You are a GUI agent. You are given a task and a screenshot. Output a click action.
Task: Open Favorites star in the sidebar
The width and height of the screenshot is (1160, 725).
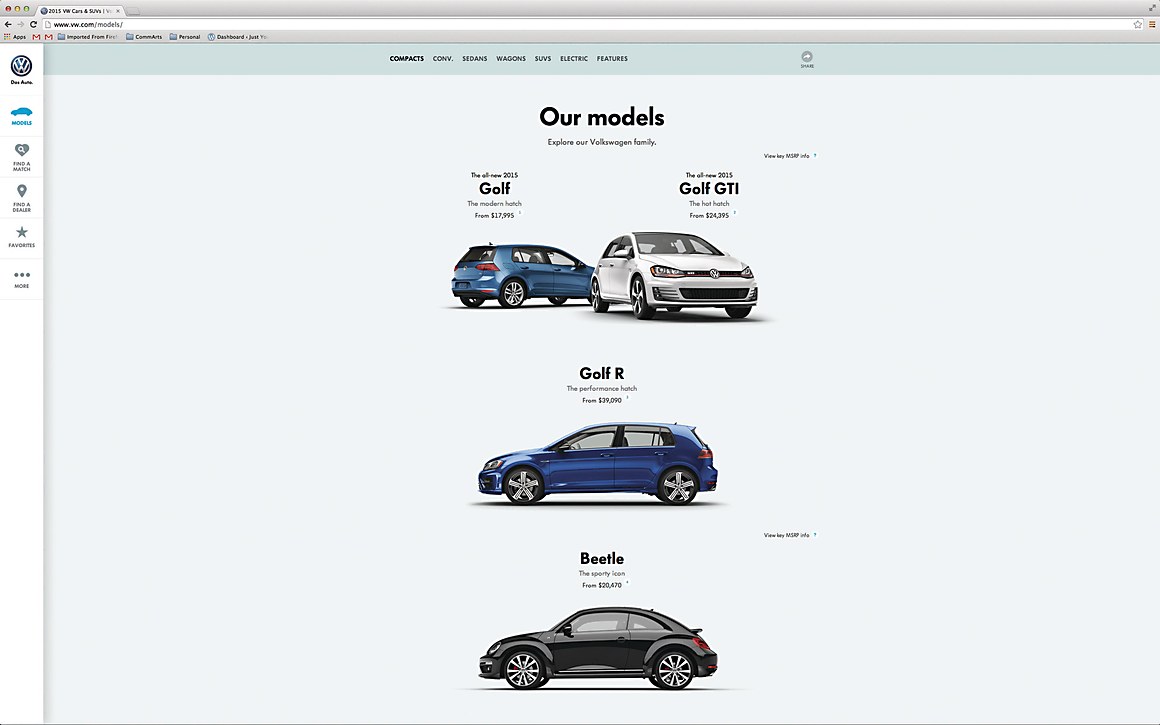[x=21, y=237]
